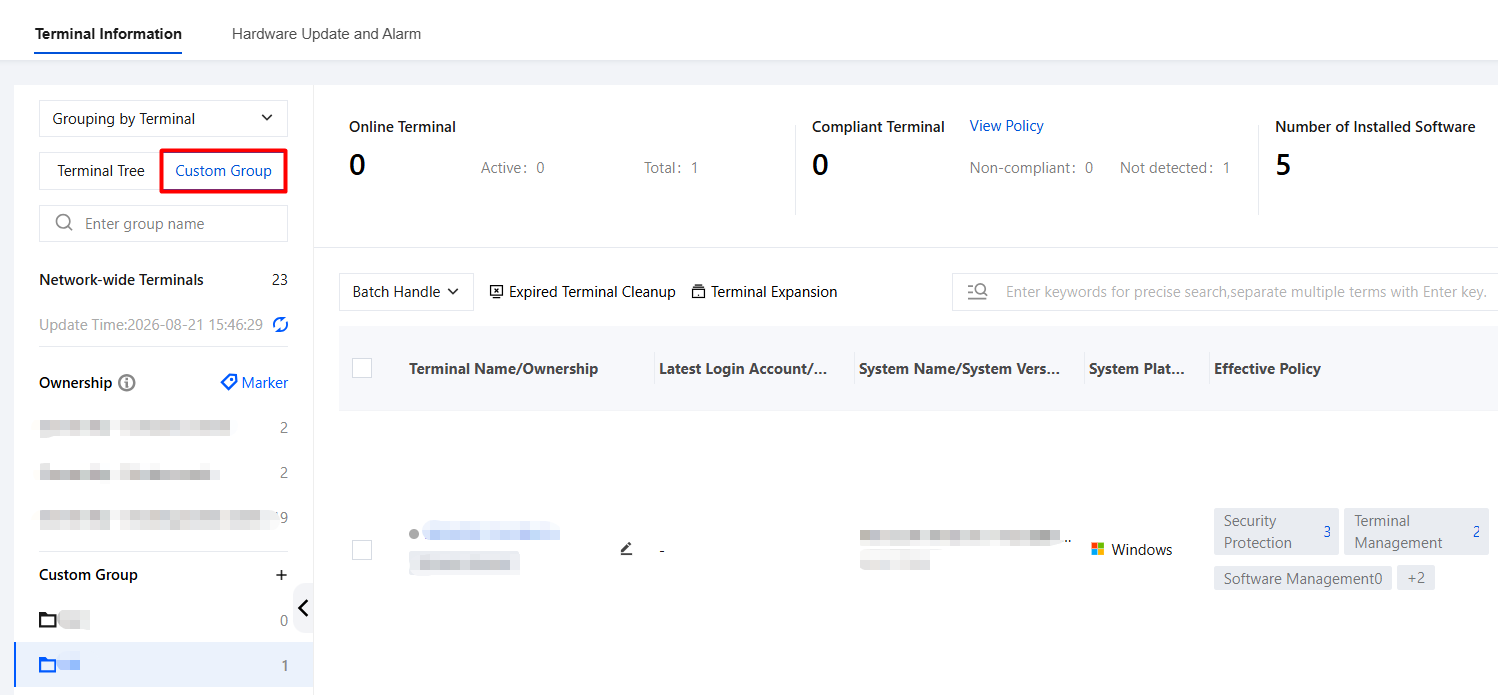Collapse the sidebar with the left chevron

click(303, 608)
